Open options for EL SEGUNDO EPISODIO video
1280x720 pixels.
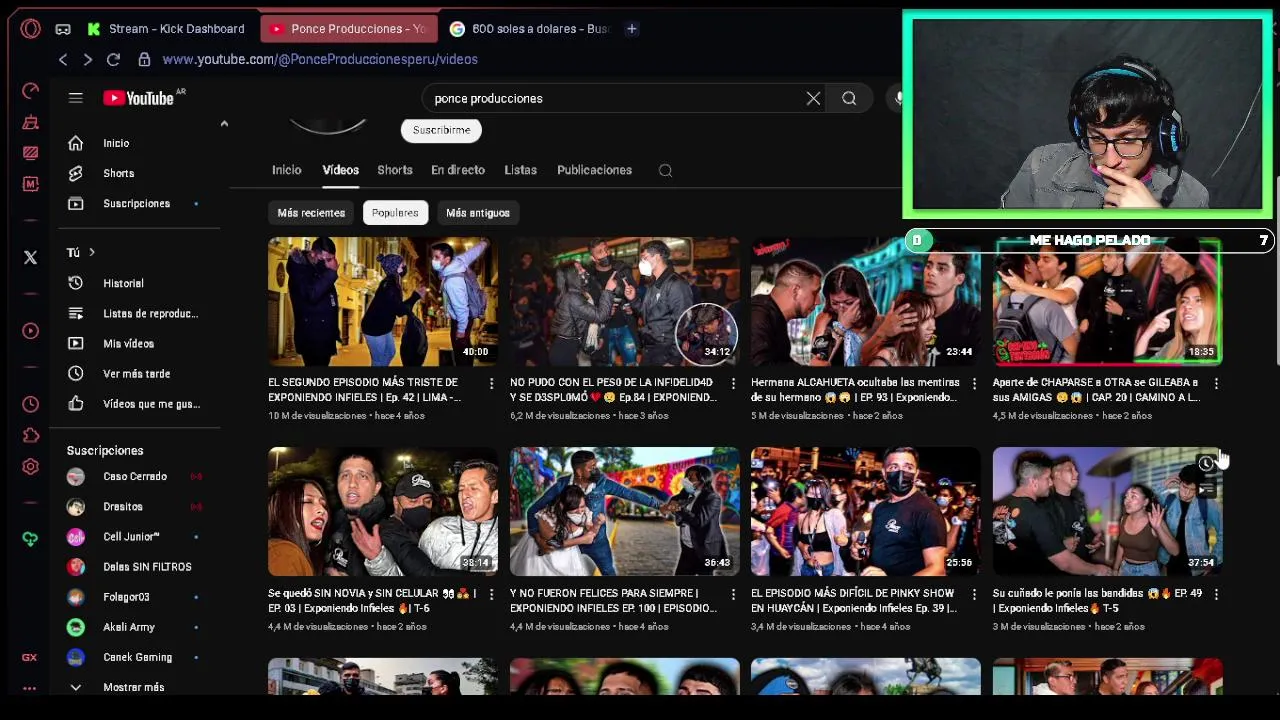(x=491, y=383)
